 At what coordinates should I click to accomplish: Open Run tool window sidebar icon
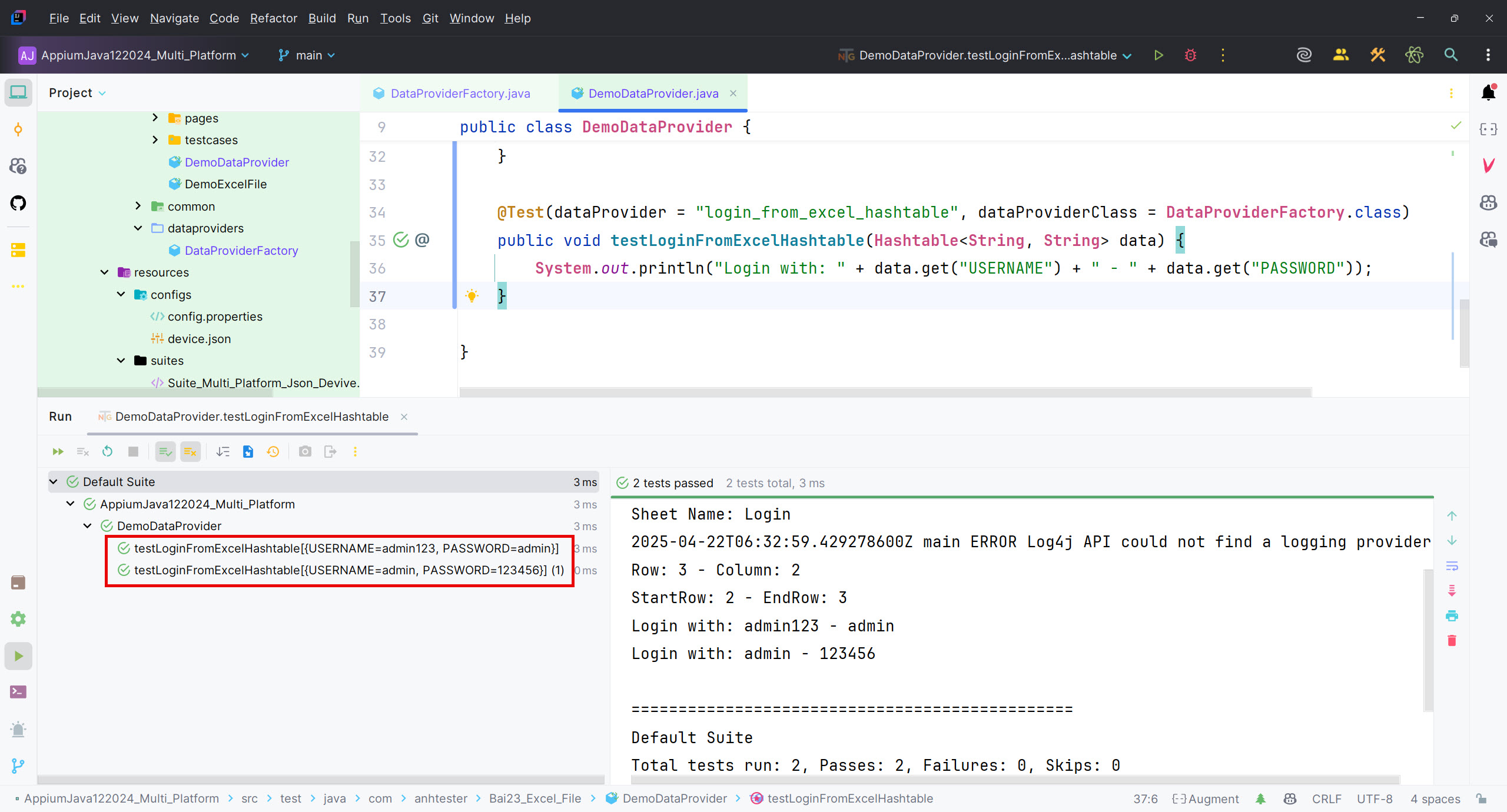(18, 655)
